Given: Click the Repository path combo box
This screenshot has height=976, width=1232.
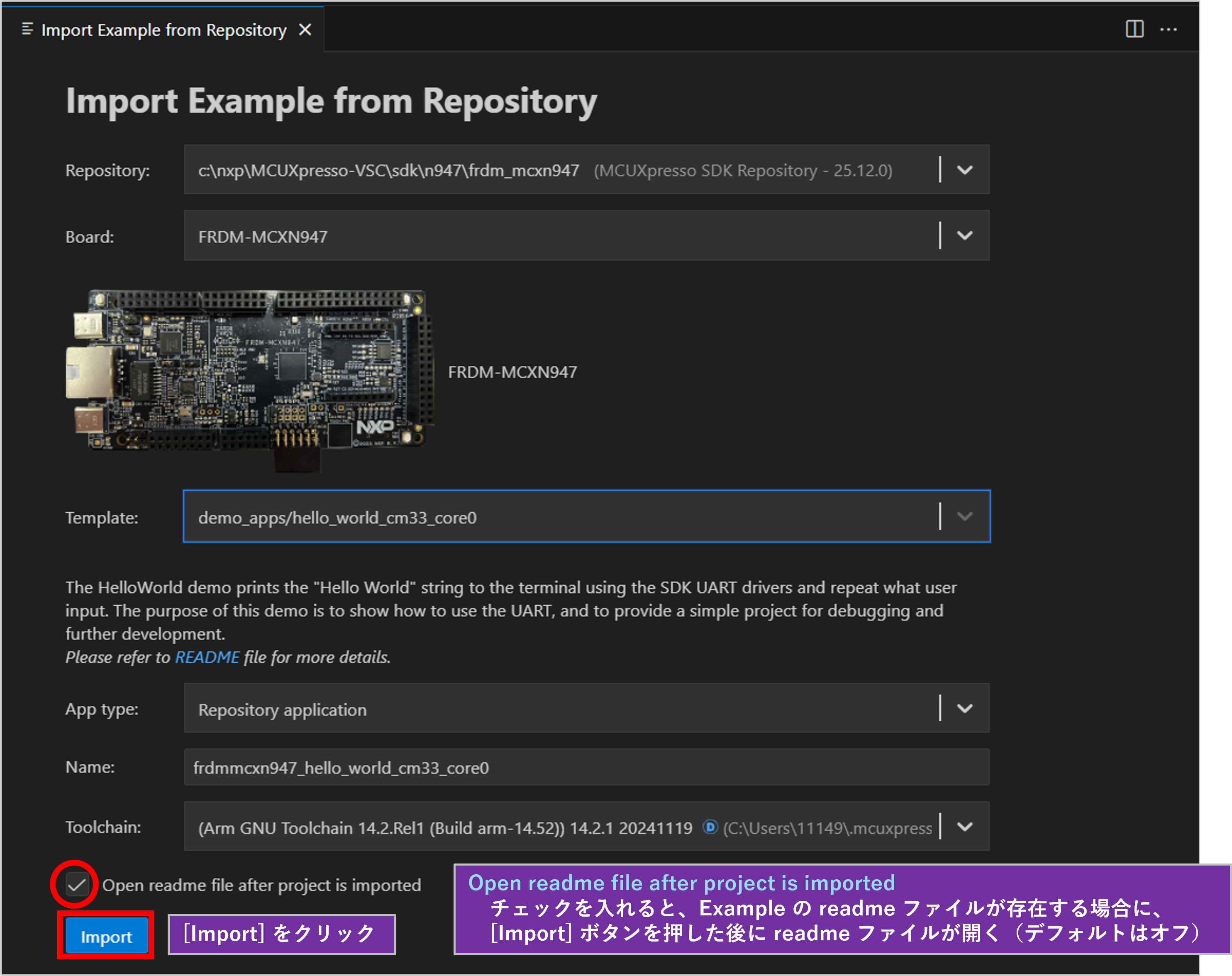Looking at the screenshot, I should point(560,170).
